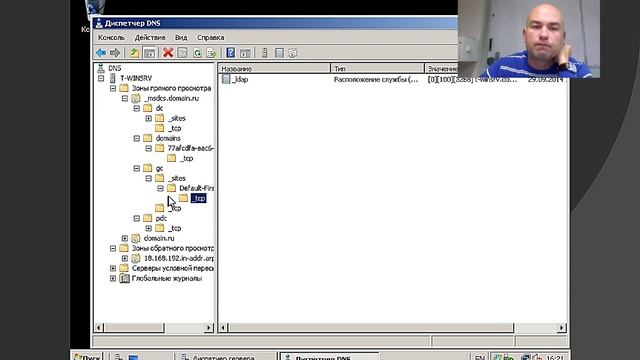
Task: Click the server tower toolbar icon
Action: pos(264,53)
